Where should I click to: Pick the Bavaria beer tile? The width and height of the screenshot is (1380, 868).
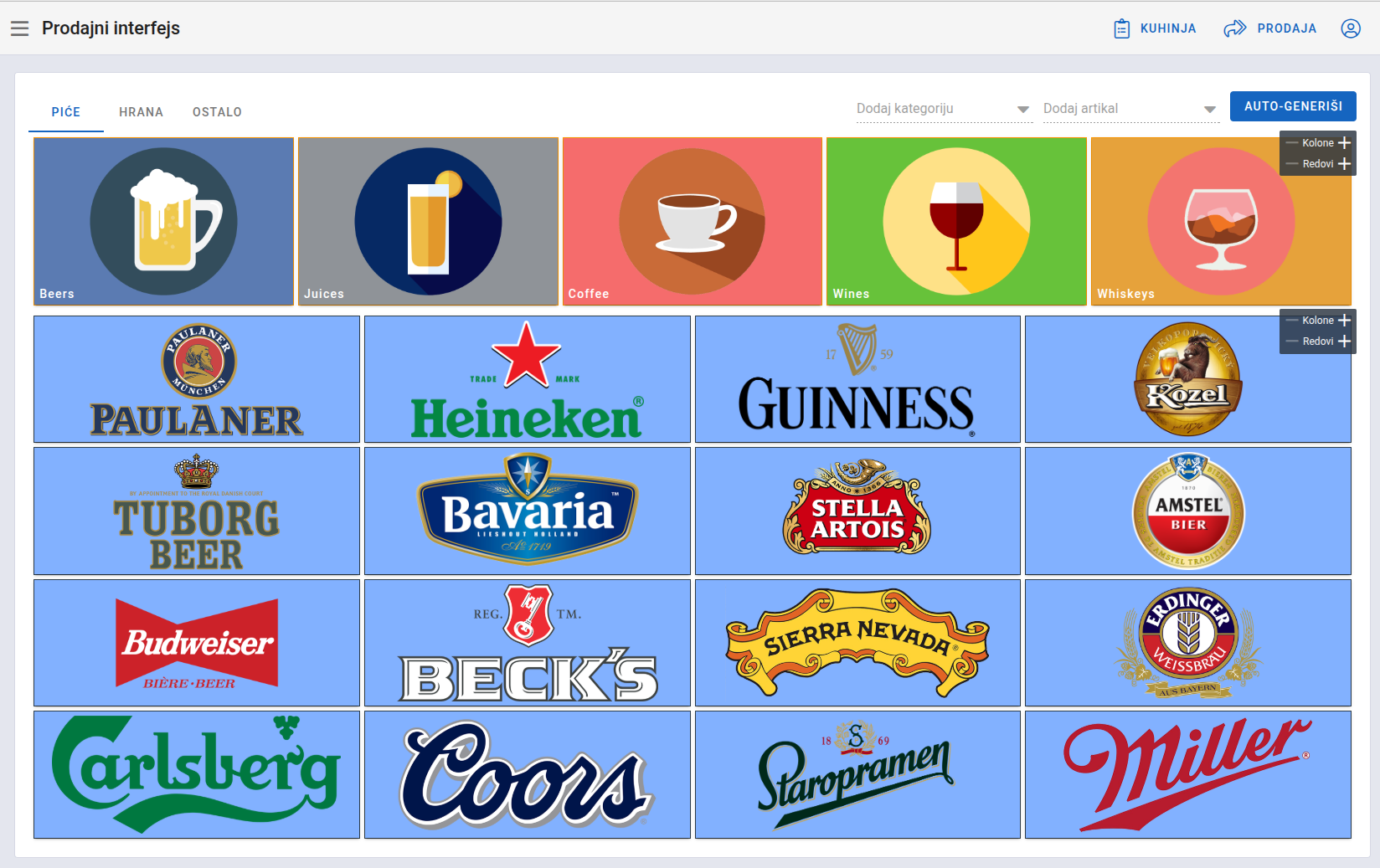click(528, 511)
